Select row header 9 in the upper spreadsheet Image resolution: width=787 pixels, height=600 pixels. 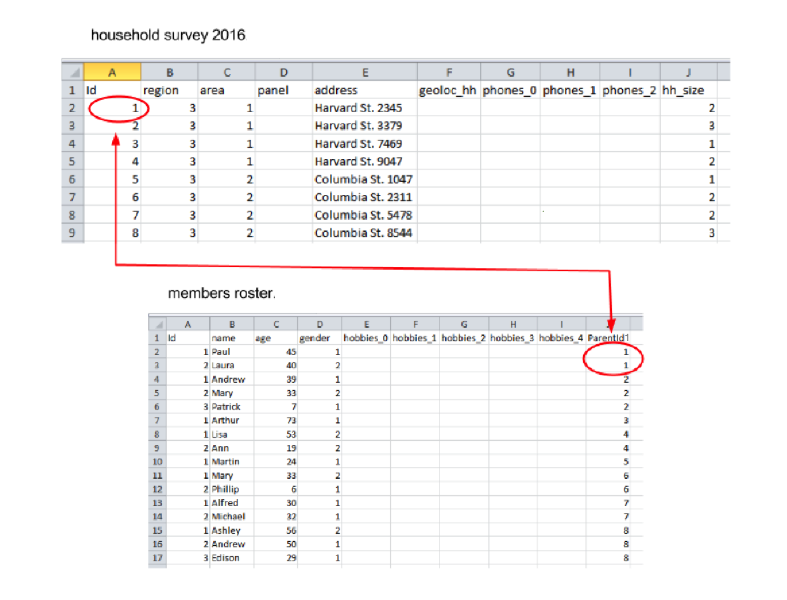pos(71,233)
